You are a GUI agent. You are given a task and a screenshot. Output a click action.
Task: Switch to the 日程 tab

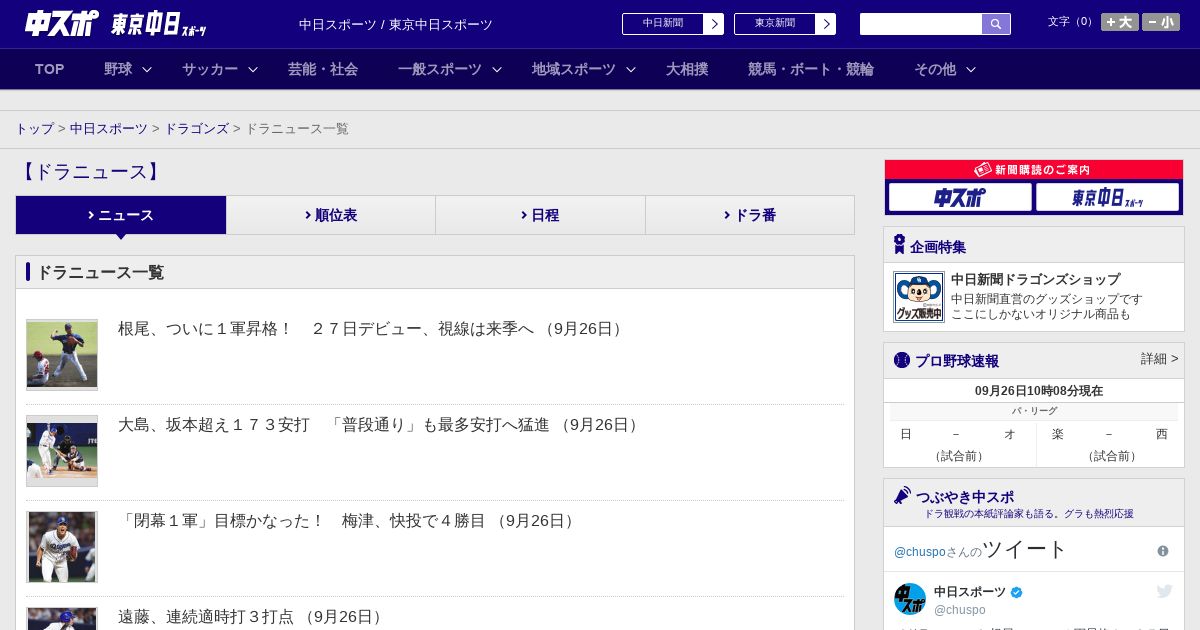tap(540, 215)
